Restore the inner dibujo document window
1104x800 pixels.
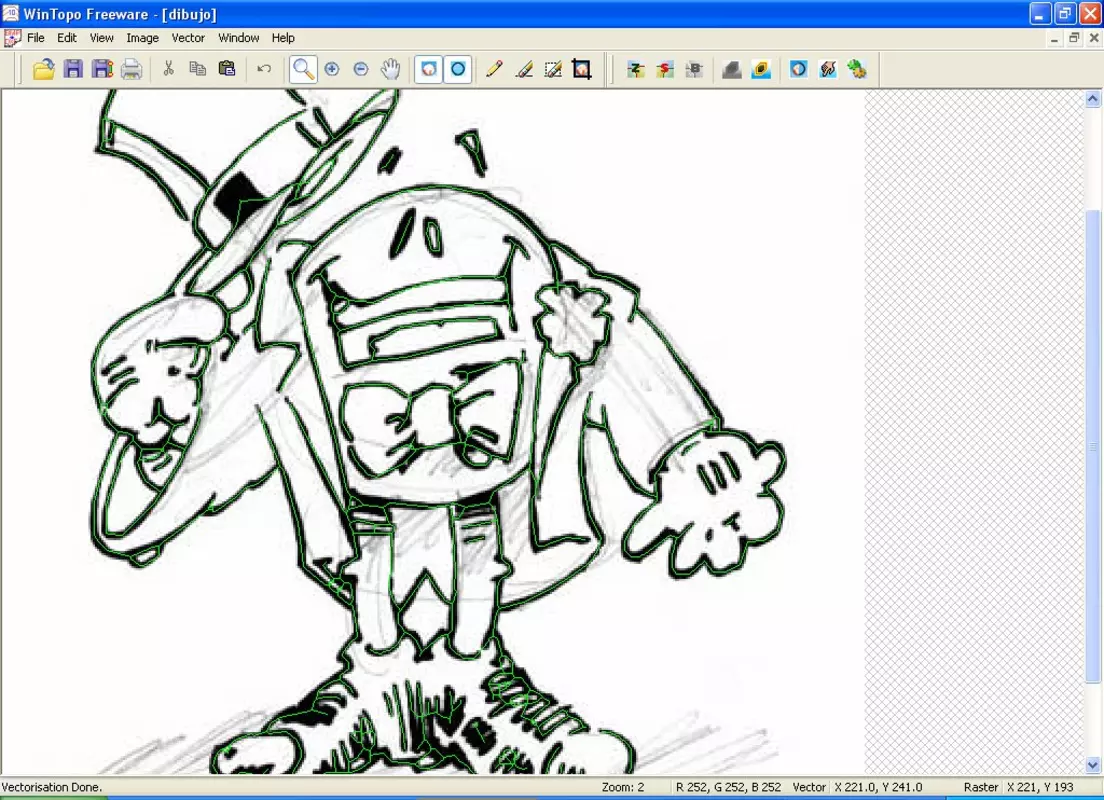[1074, 38]
